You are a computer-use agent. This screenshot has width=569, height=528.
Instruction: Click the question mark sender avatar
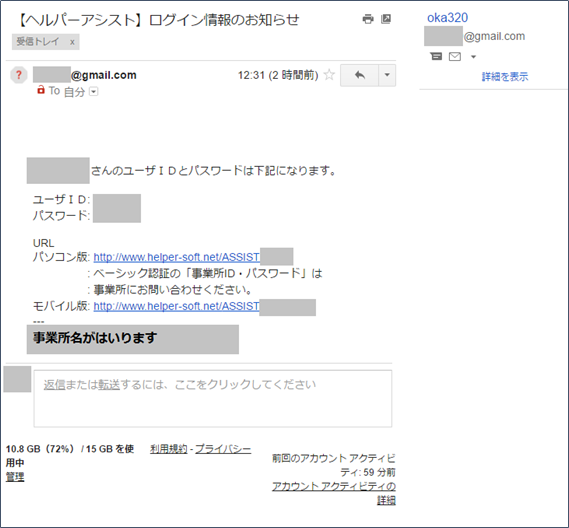pos(19,75)
